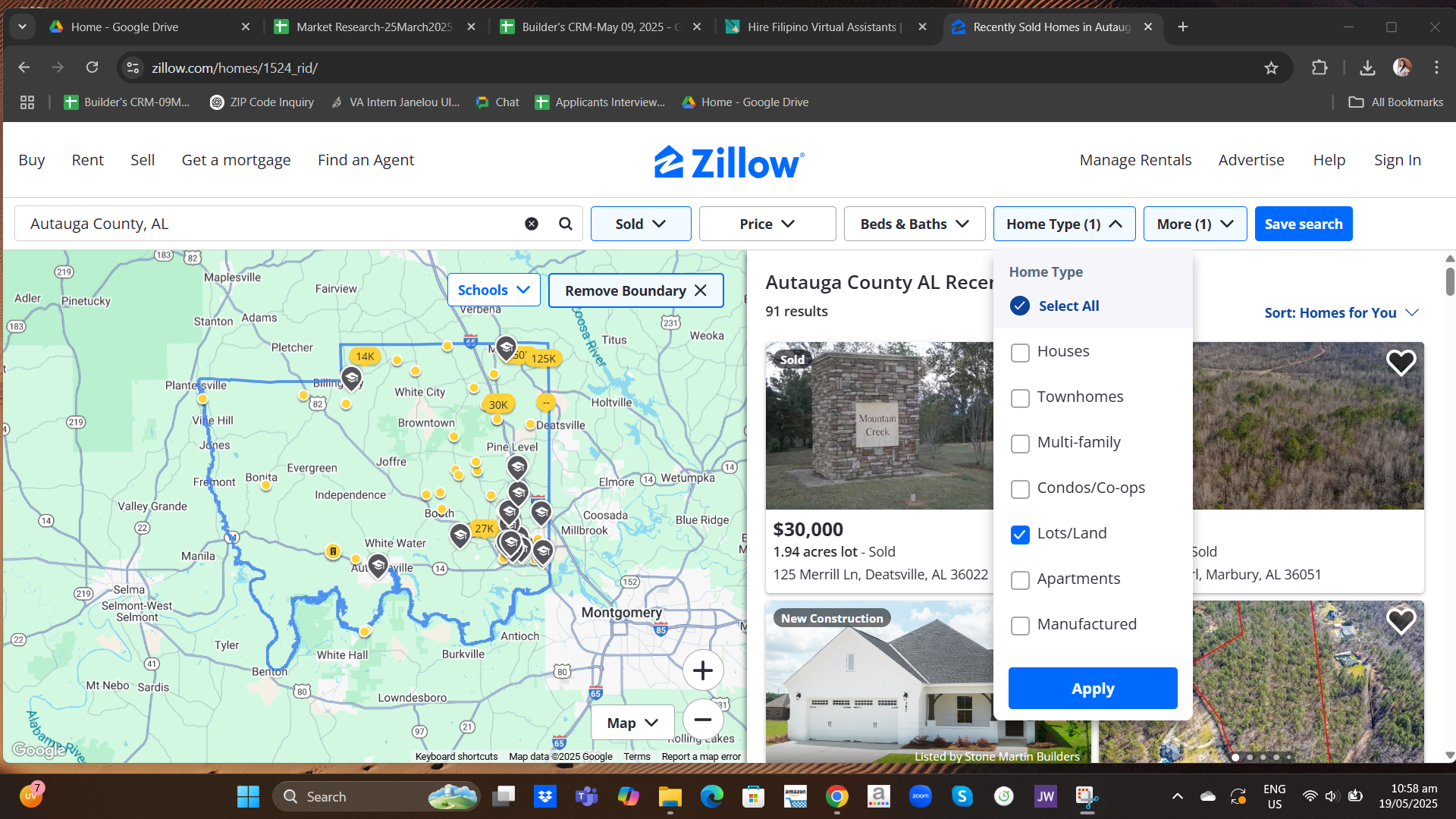The width and height of the screenshot is (1456, 819).
Task: Open the Schools map dropdown
Action: click(493, 290)
